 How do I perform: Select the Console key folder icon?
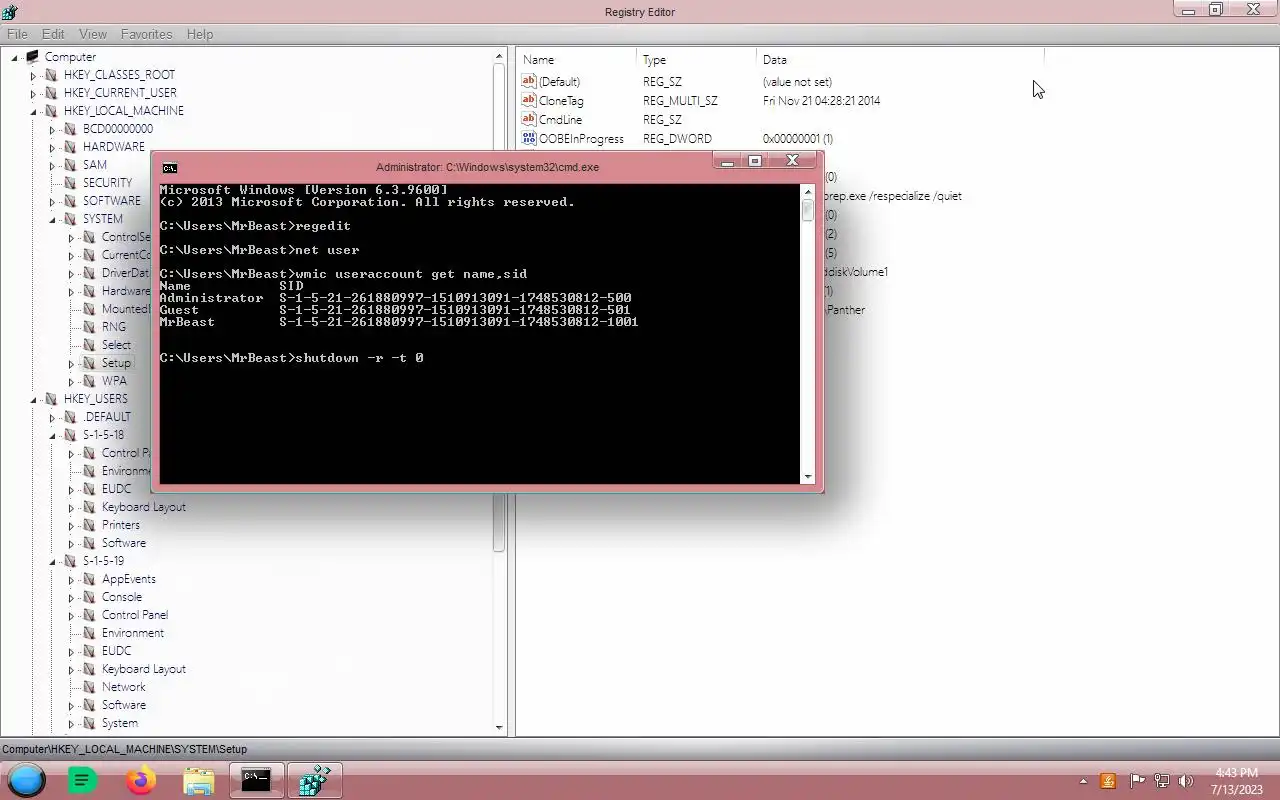(x=89, y=597)
